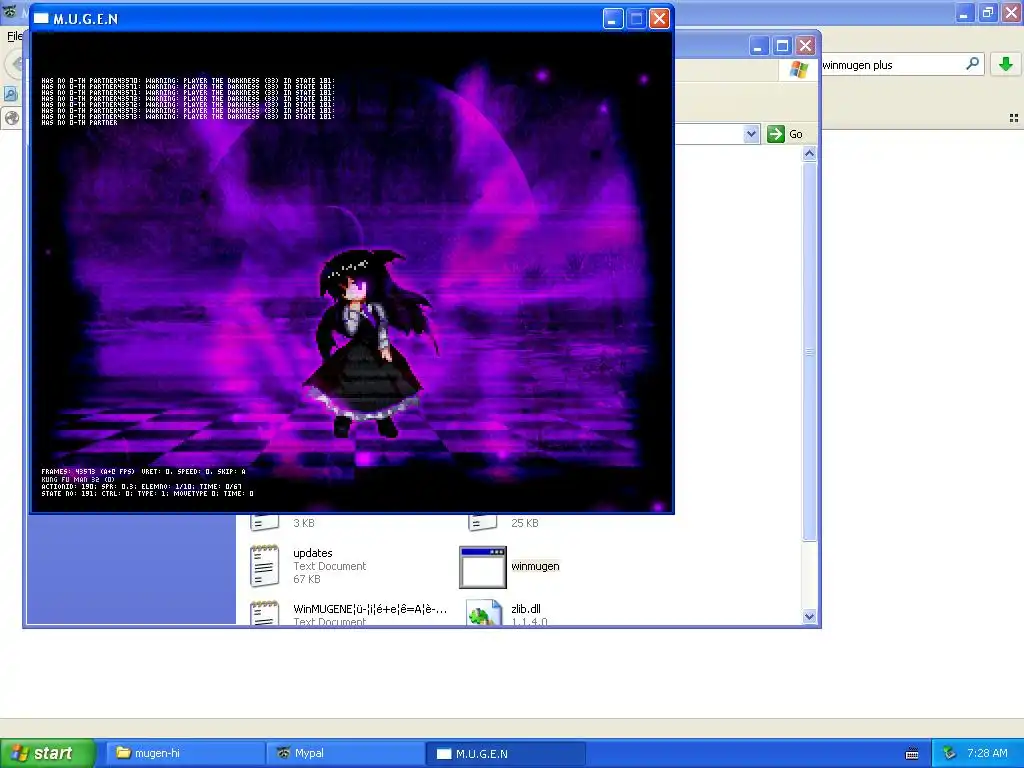
Task: Click the Go label in Explorer
Action: [795, 134]
